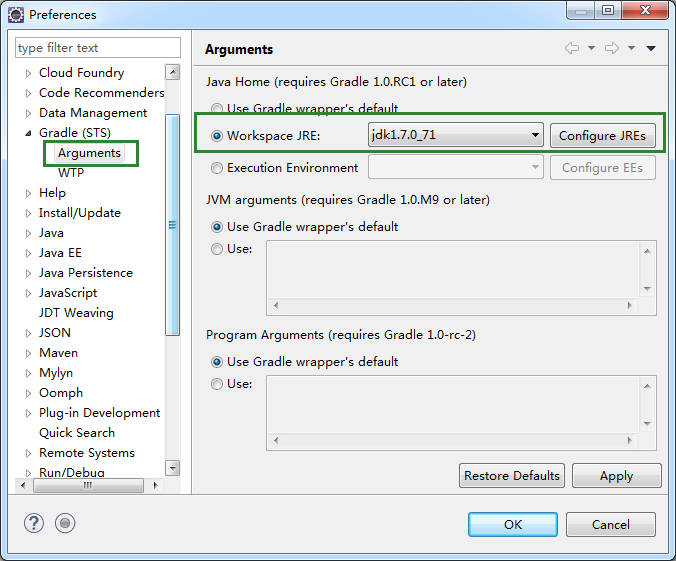
Task: Select the Workspace JRE radio button
Action: click(x=217, y=136)
